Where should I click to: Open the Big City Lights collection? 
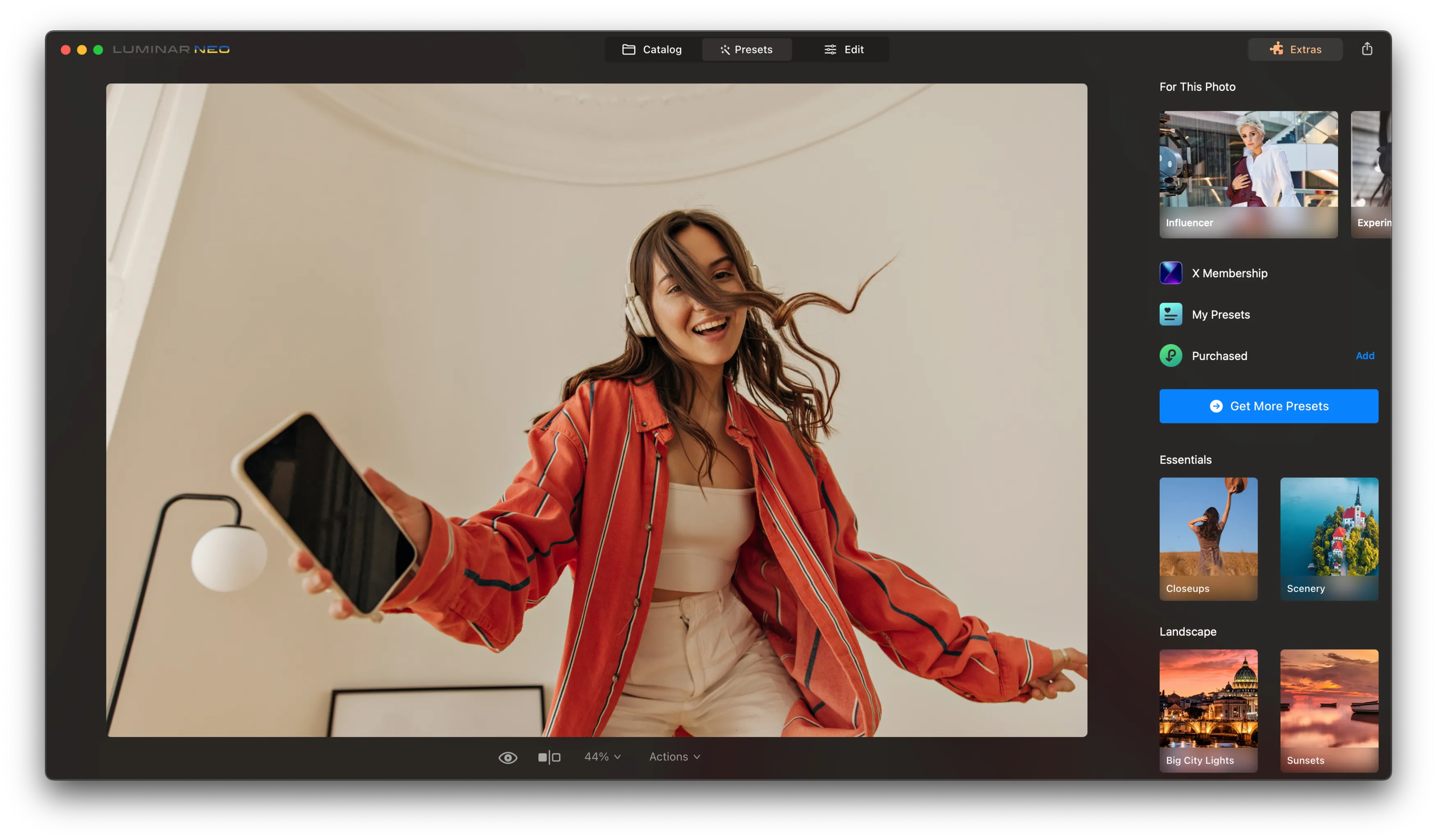pos(1208,710)
